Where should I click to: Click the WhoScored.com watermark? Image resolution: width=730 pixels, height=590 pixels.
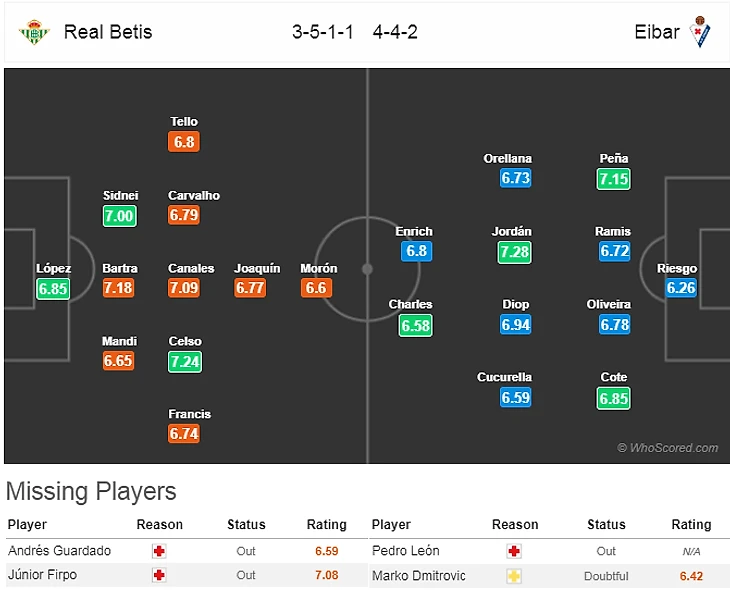click(x=667, y=448)
